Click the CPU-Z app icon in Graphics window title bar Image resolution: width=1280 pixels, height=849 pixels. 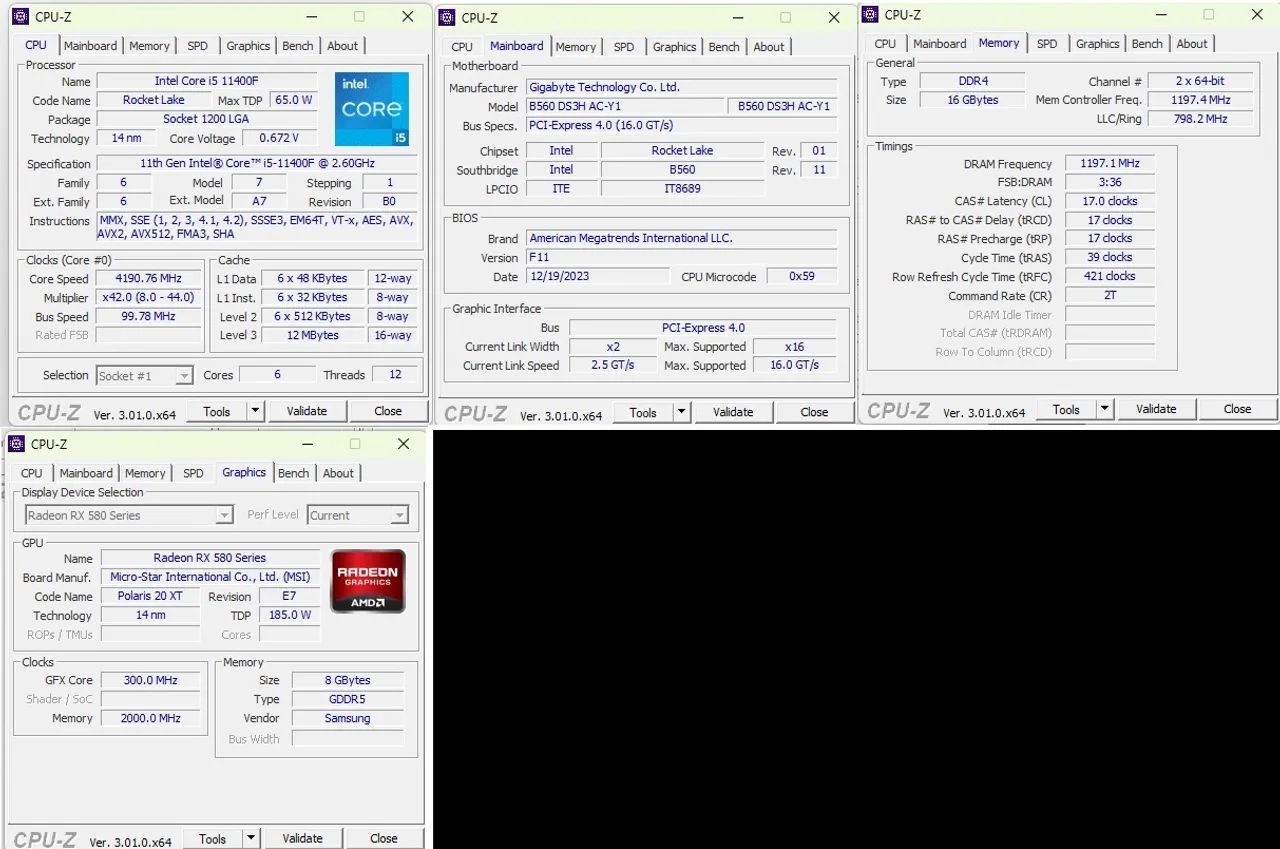click(x=16, y=444)
